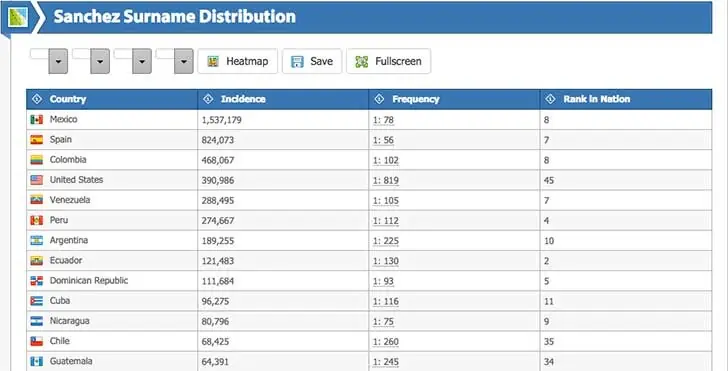Save the surname distribution data
The height and width of the screenshot is (371, 728).
pos(312,61)
